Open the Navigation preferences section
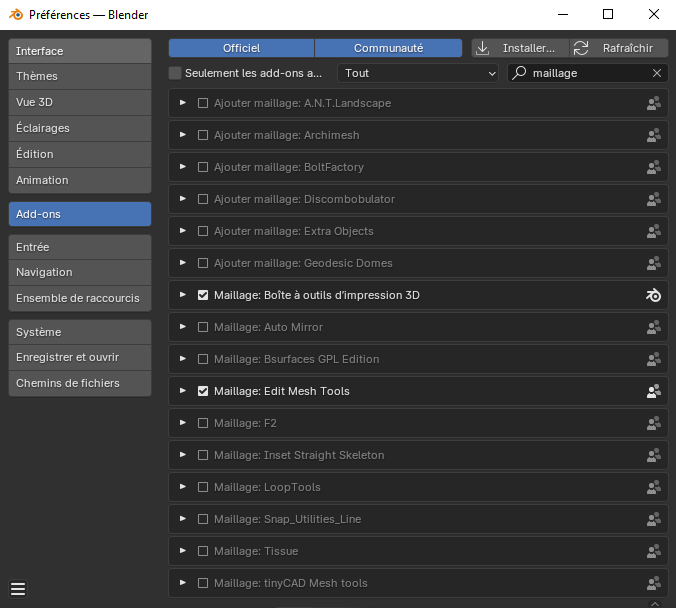The width and height of the screenshot is (676, 608). [x=80, y=273]
